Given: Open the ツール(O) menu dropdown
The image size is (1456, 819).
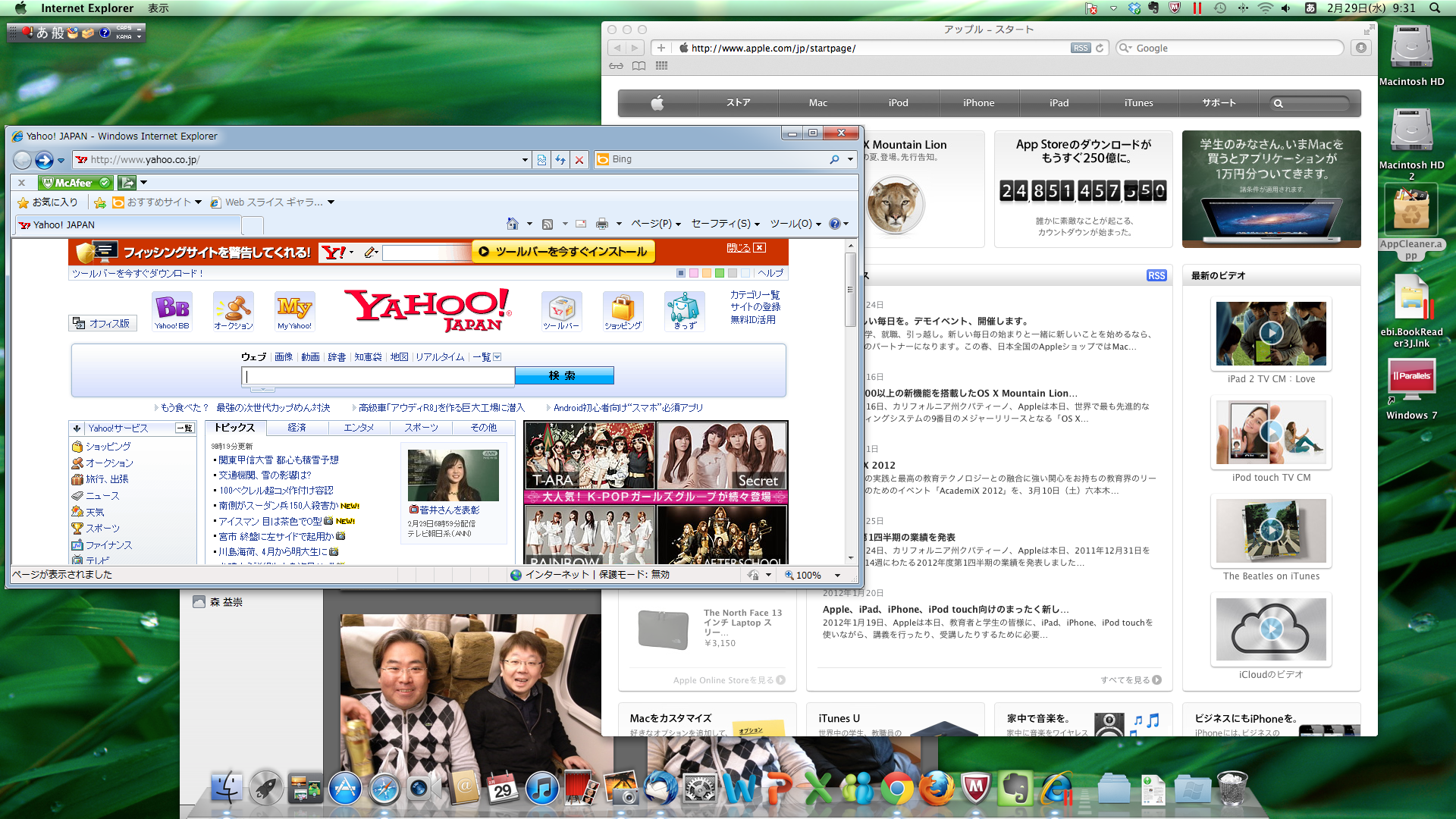Looking at the screenshot, I should click(x=795, y=224).
